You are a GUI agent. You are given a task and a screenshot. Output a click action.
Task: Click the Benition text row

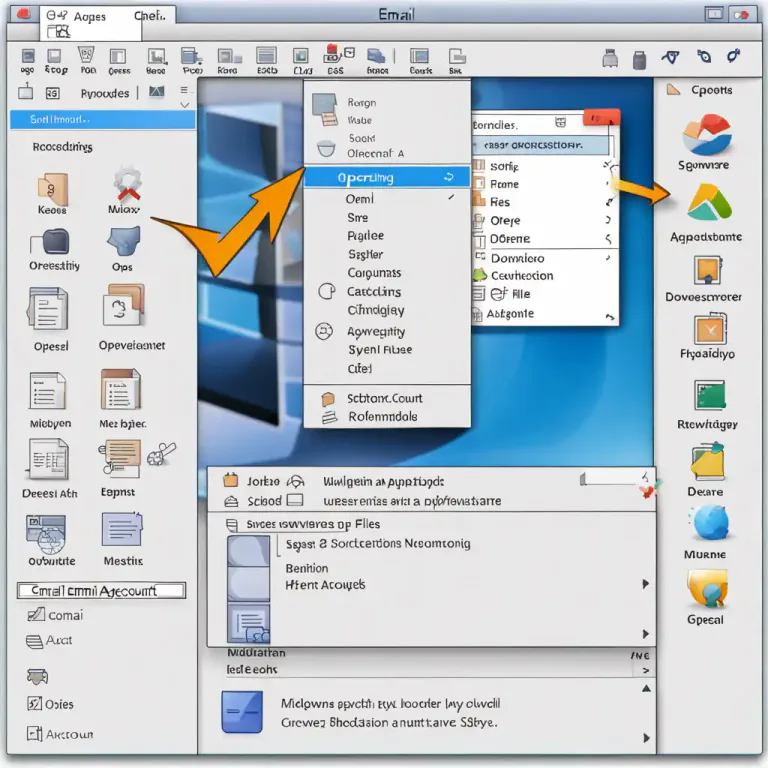tap(307, 568)
